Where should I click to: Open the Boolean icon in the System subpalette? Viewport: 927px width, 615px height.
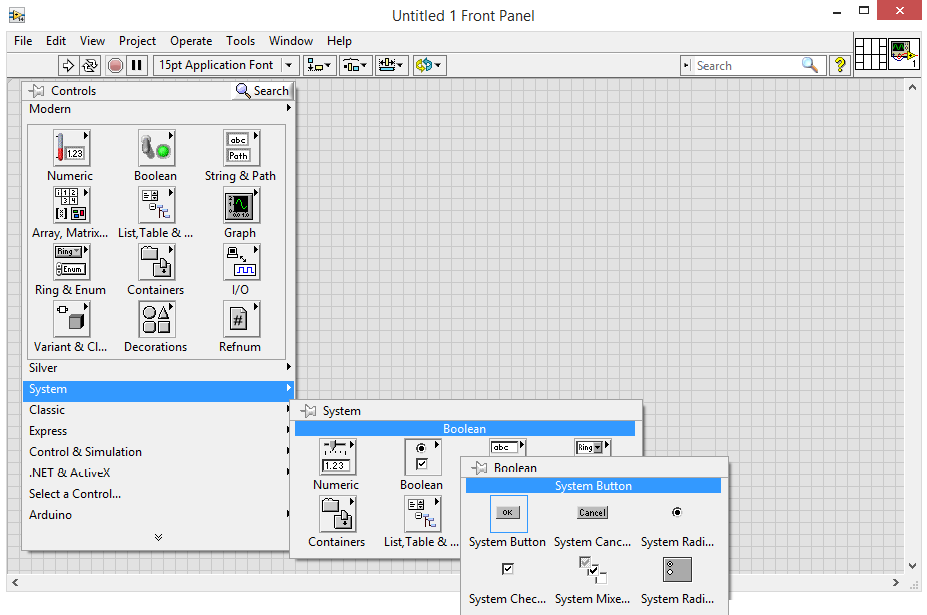pyautogui.click(x=422, y=457)
